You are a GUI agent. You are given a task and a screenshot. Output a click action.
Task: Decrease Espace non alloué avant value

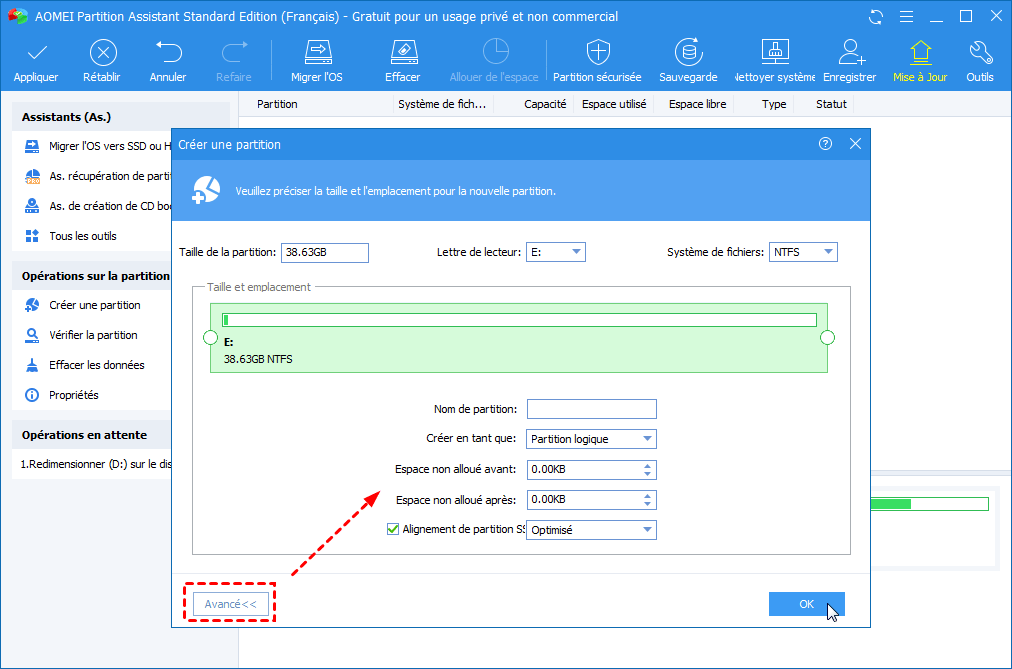coord(647,474)
